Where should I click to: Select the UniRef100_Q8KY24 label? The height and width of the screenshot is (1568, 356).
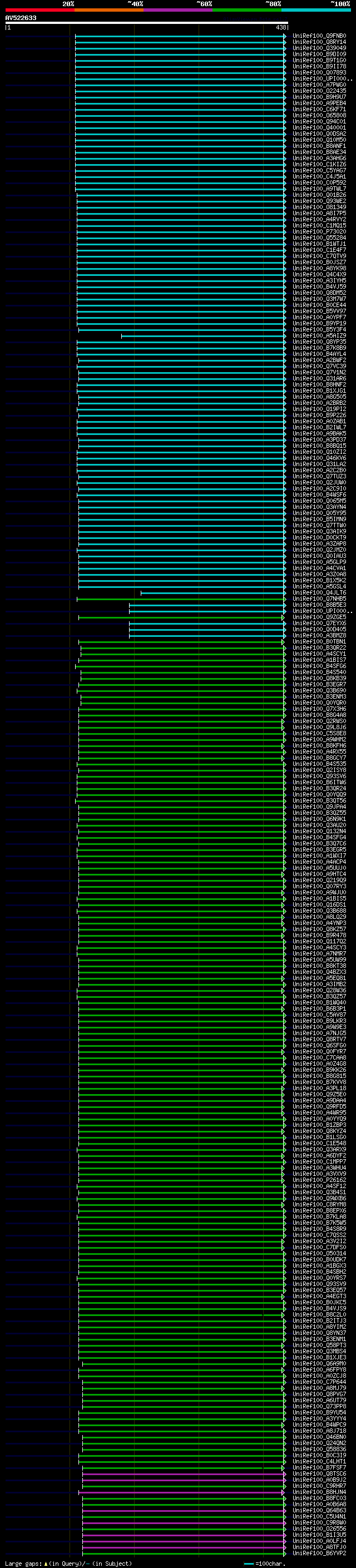pyautogui.click(x=319, y=1131)
